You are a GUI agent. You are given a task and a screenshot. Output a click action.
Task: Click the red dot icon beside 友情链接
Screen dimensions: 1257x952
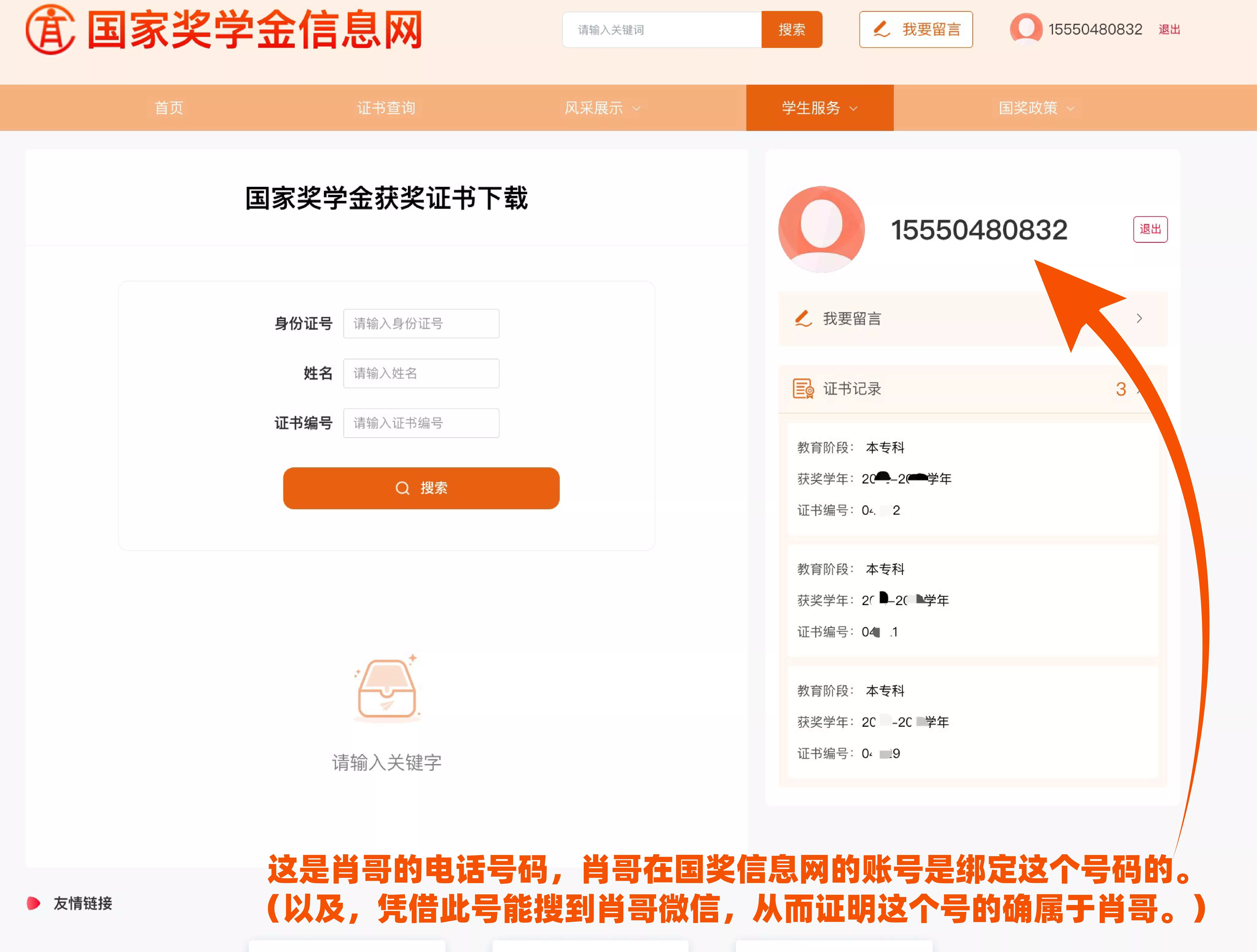pyautogui.click(x=34, y=903)
